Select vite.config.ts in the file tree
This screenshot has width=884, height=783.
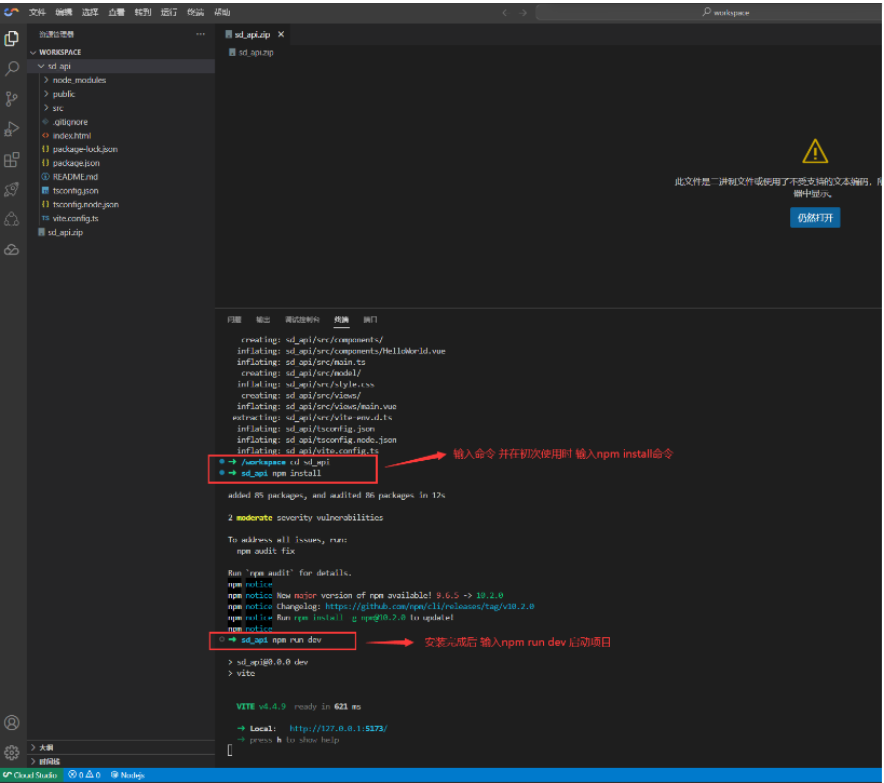(x=76, y=218)
